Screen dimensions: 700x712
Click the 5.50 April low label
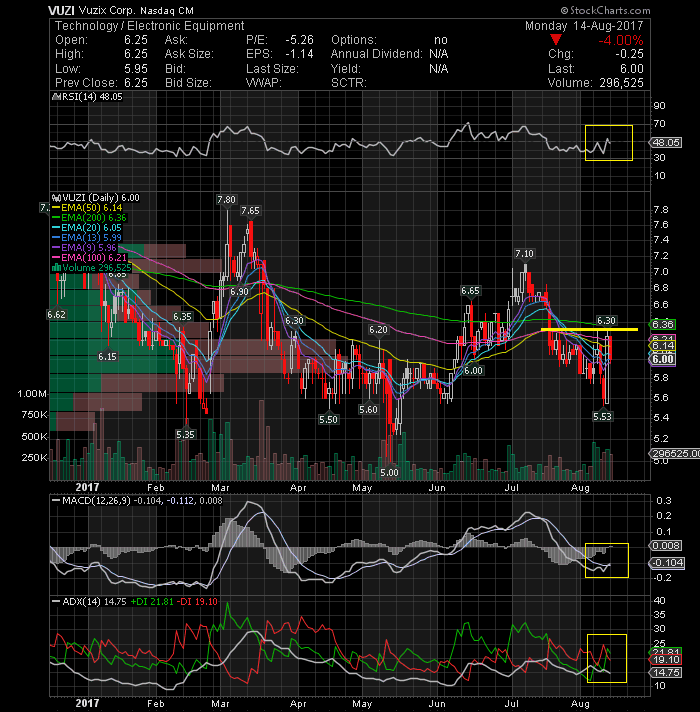[328, 420]
